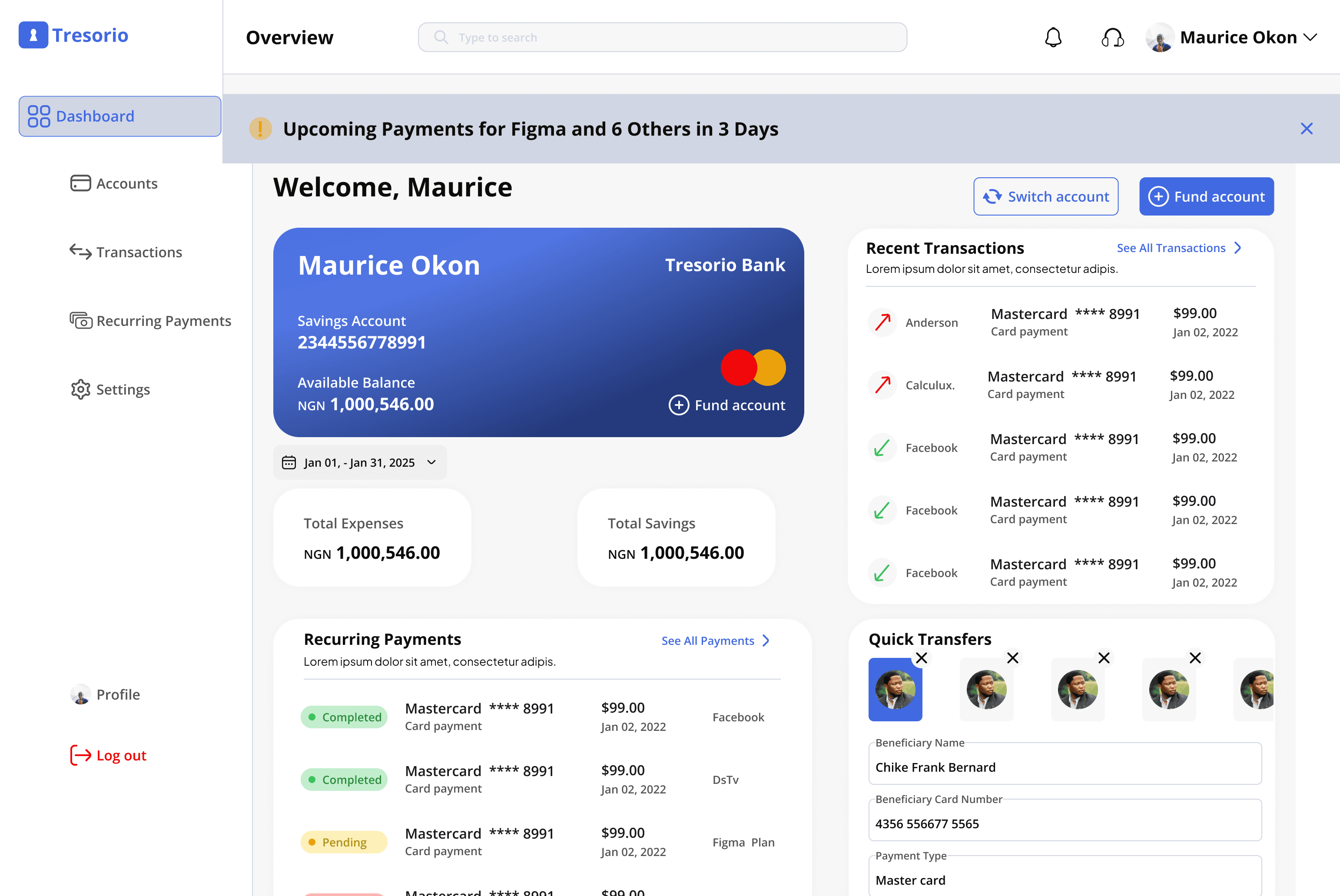Remove first quick transfer beneficiary

[x=921, y=658]
